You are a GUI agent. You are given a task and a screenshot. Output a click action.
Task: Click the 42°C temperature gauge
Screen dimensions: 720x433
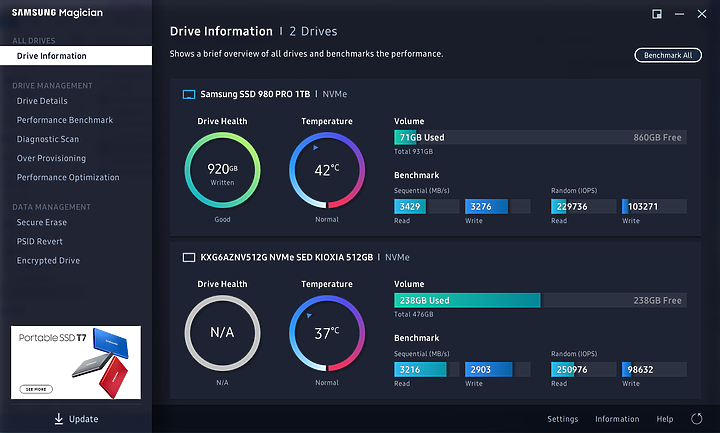pyautogui.click(x=327, y=170)
